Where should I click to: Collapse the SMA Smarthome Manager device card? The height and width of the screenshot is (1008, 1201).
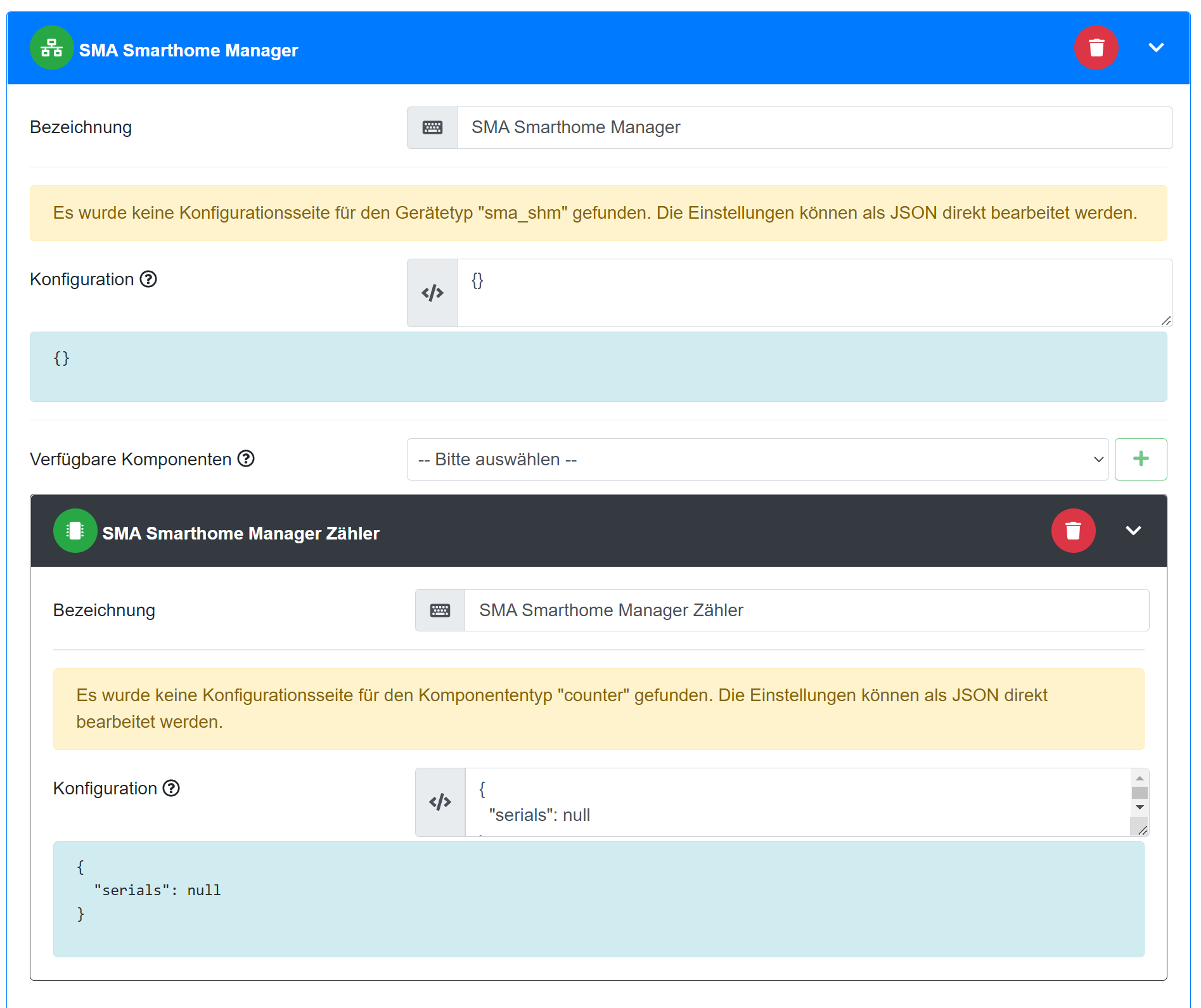(1156, 48)
